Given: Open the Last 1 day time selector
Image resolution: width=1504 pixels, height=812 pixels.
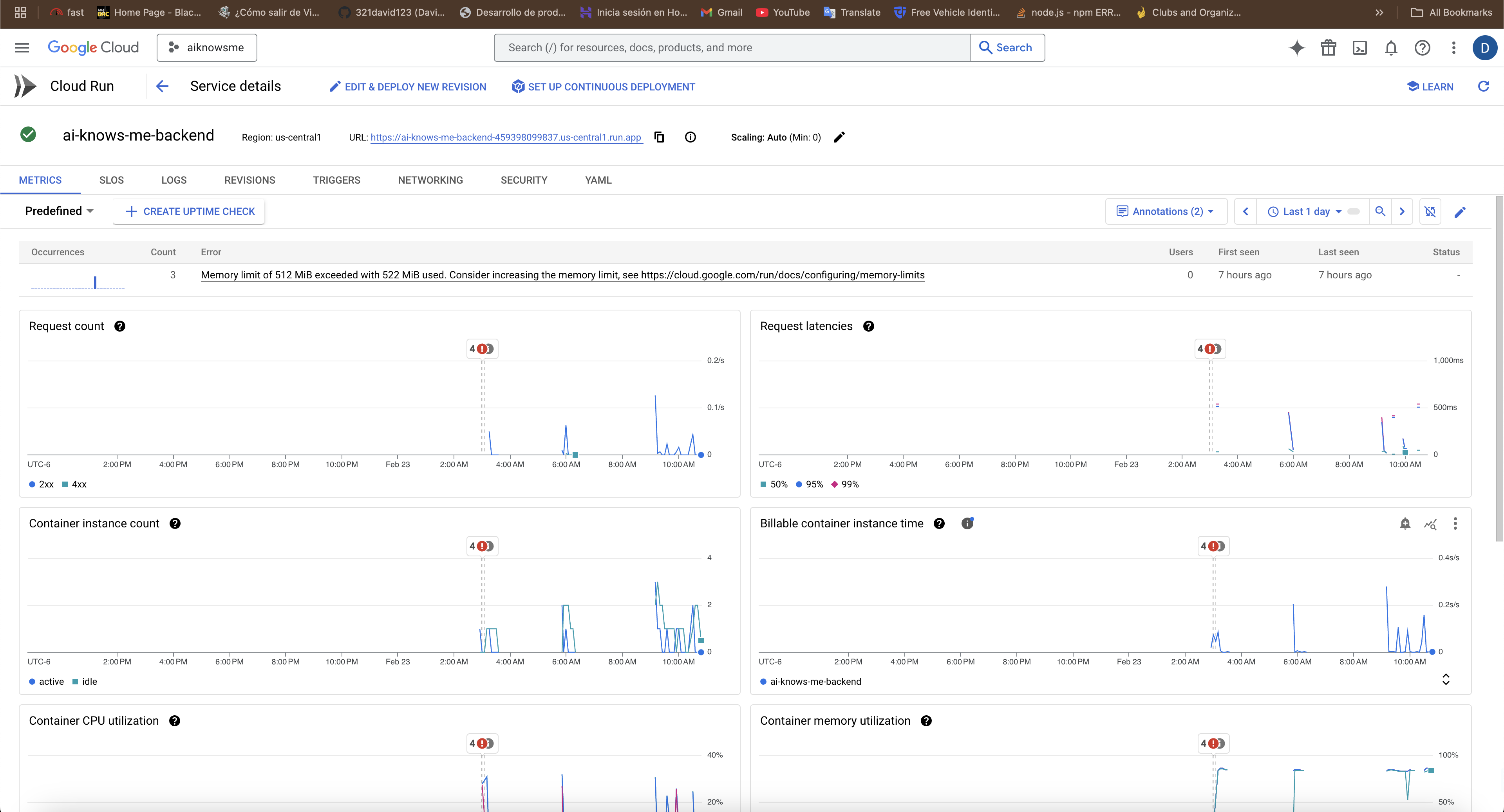Looking at the screenshot, I should pos(1307,211).
